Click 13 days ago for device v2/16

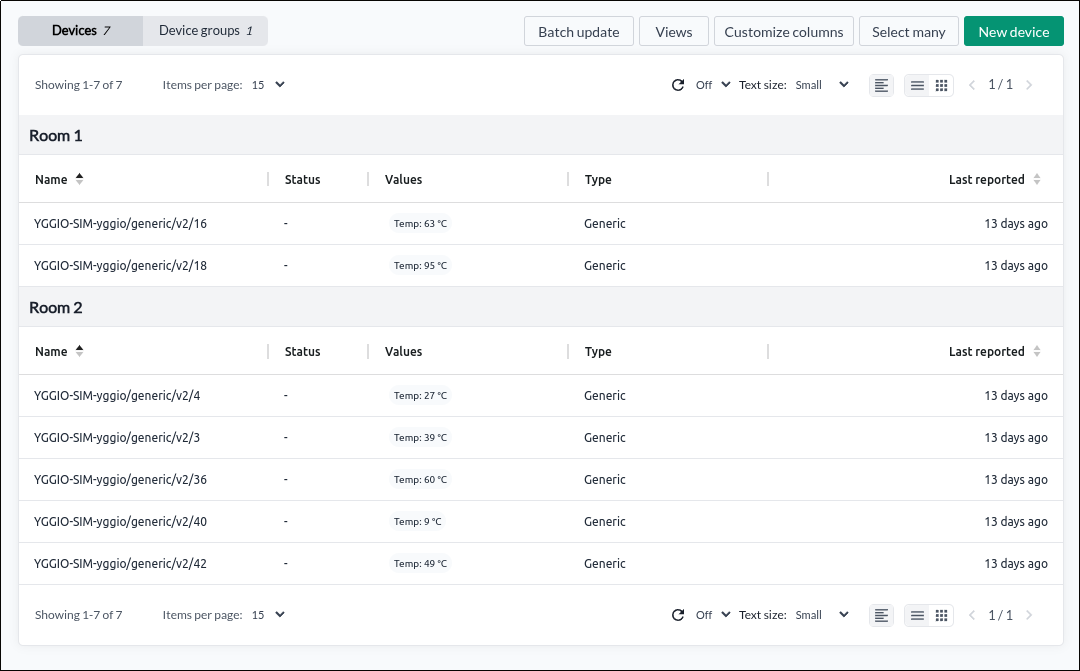(x=1016, y=224)
